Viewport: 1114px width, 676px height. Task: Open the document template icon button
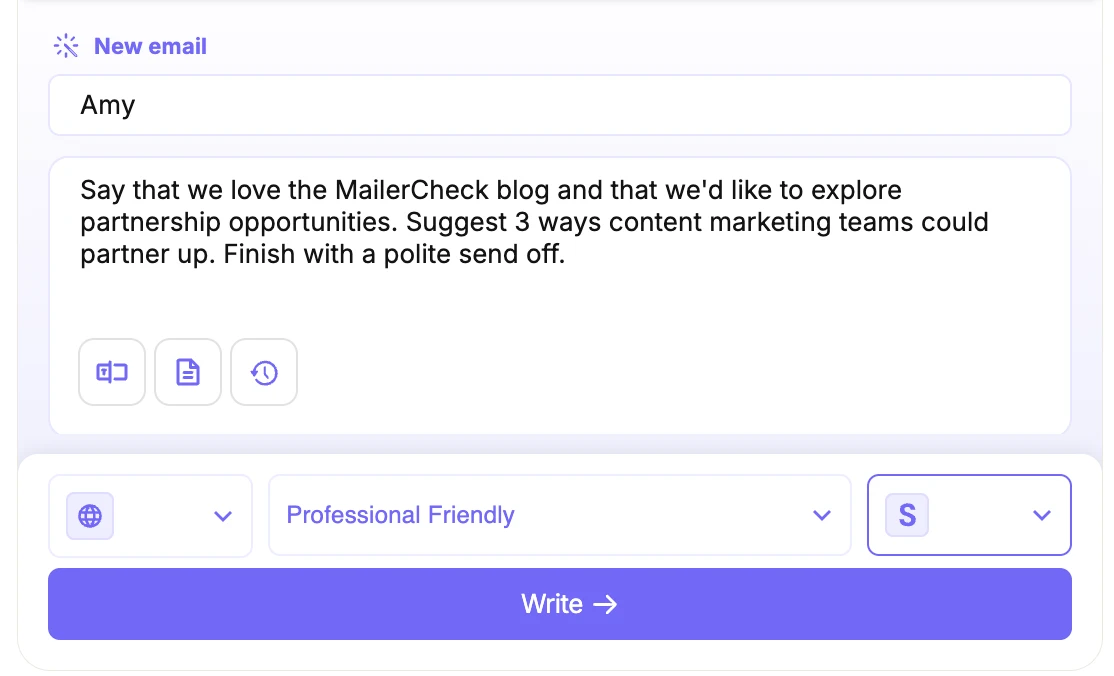[188, 373]
